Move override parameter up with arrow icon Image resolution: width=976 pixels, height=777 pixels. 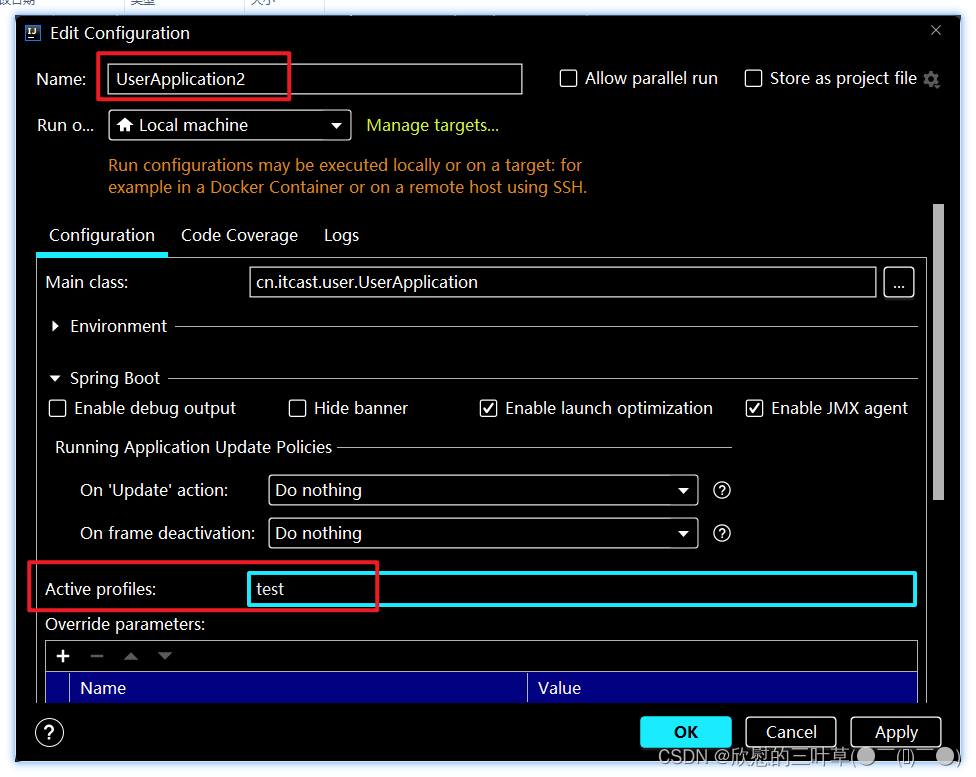coord(131,656)
